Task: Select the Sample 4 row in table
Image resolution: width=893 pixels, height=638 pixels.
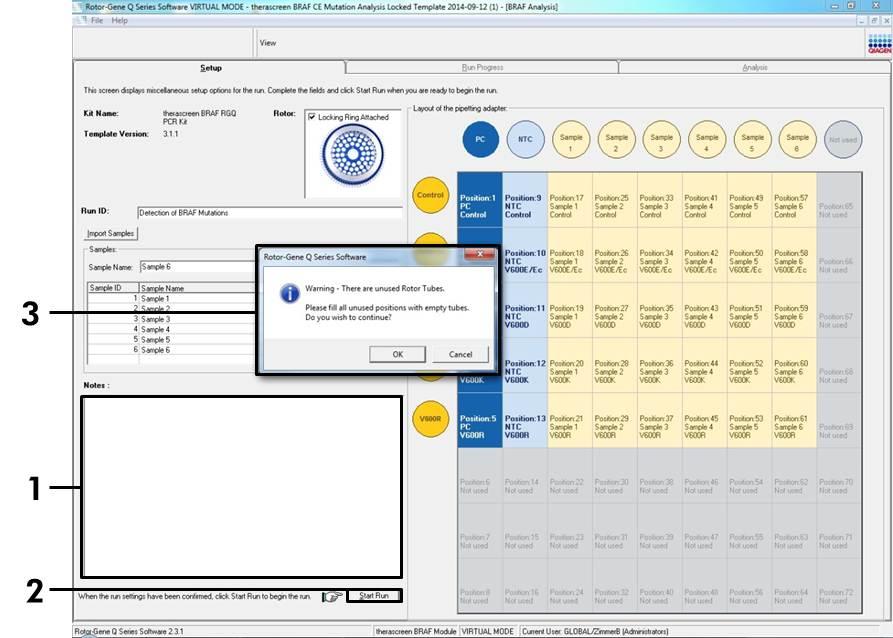Action: (171, 329)
